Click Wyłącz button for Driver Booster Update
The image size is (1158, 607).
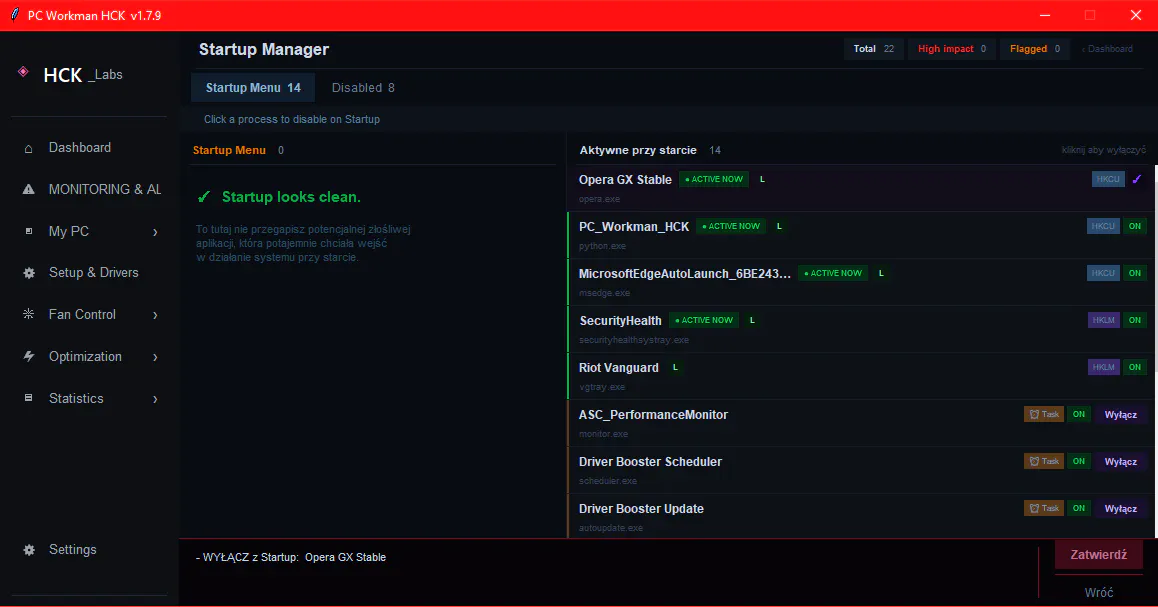(x=1120, y=509)
